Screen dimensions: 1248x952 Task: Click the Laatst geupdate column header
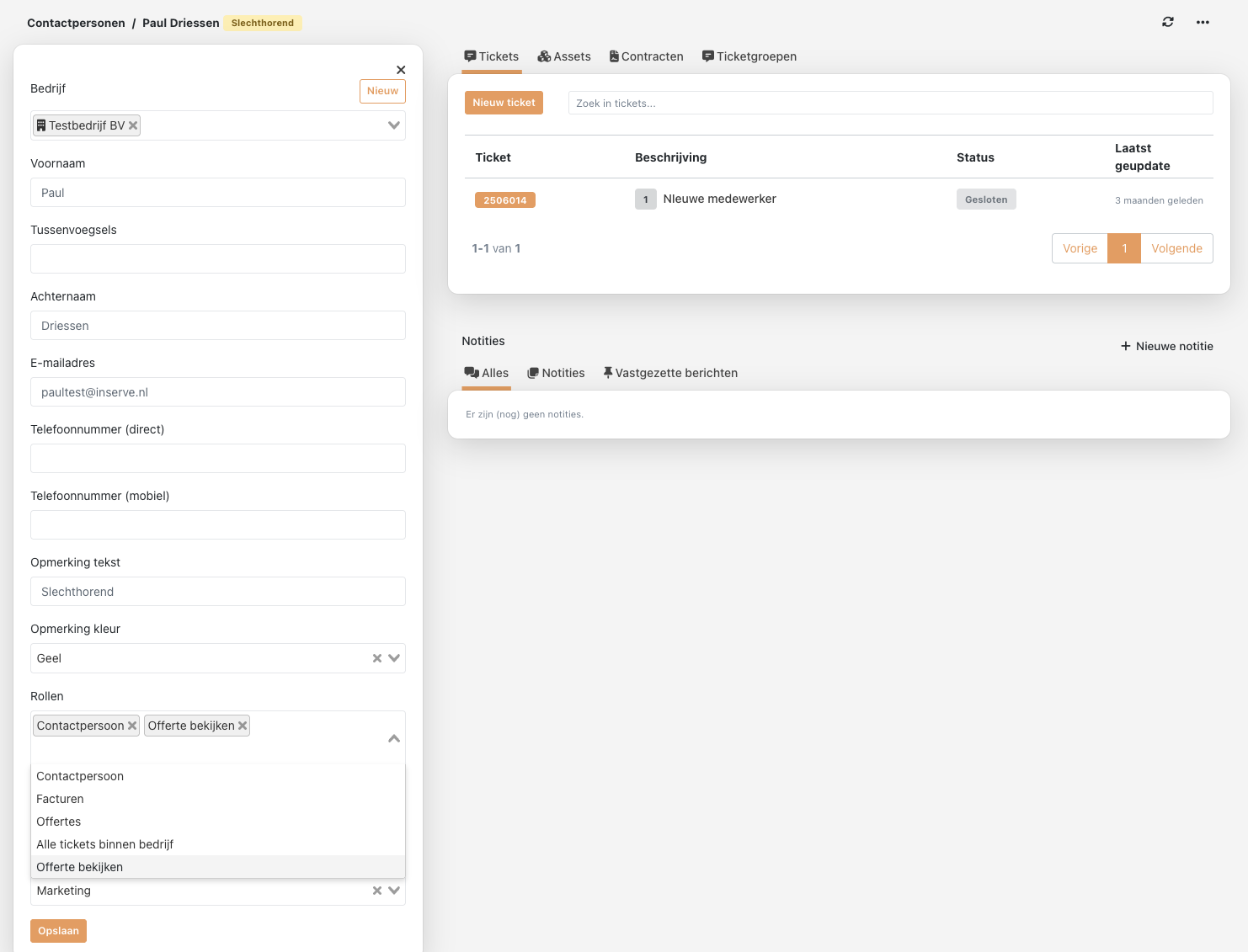[1142, 157]
